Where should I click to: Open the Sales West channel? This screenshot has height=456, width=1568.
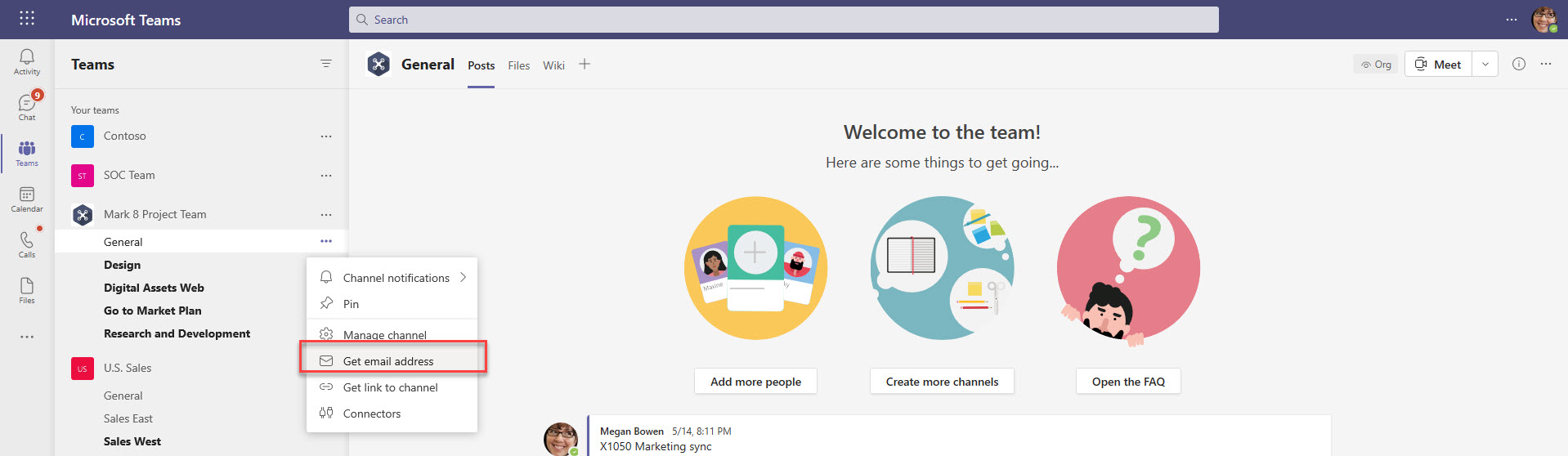pyautogui.click(x=132, y=441)
